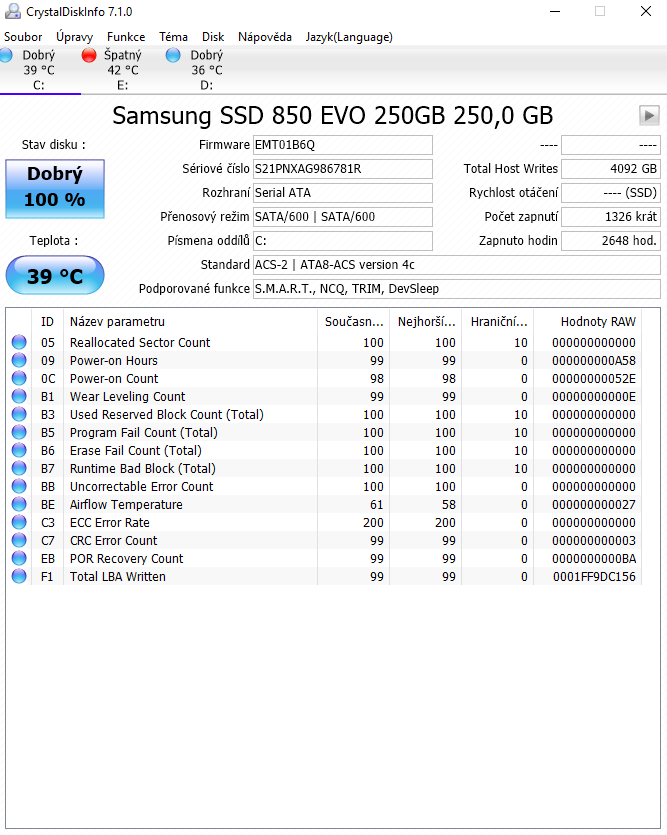This screenshot has width=667, height=835.
Task: Click status orb of POR Recovery Count row
Action: click(19, 559)
